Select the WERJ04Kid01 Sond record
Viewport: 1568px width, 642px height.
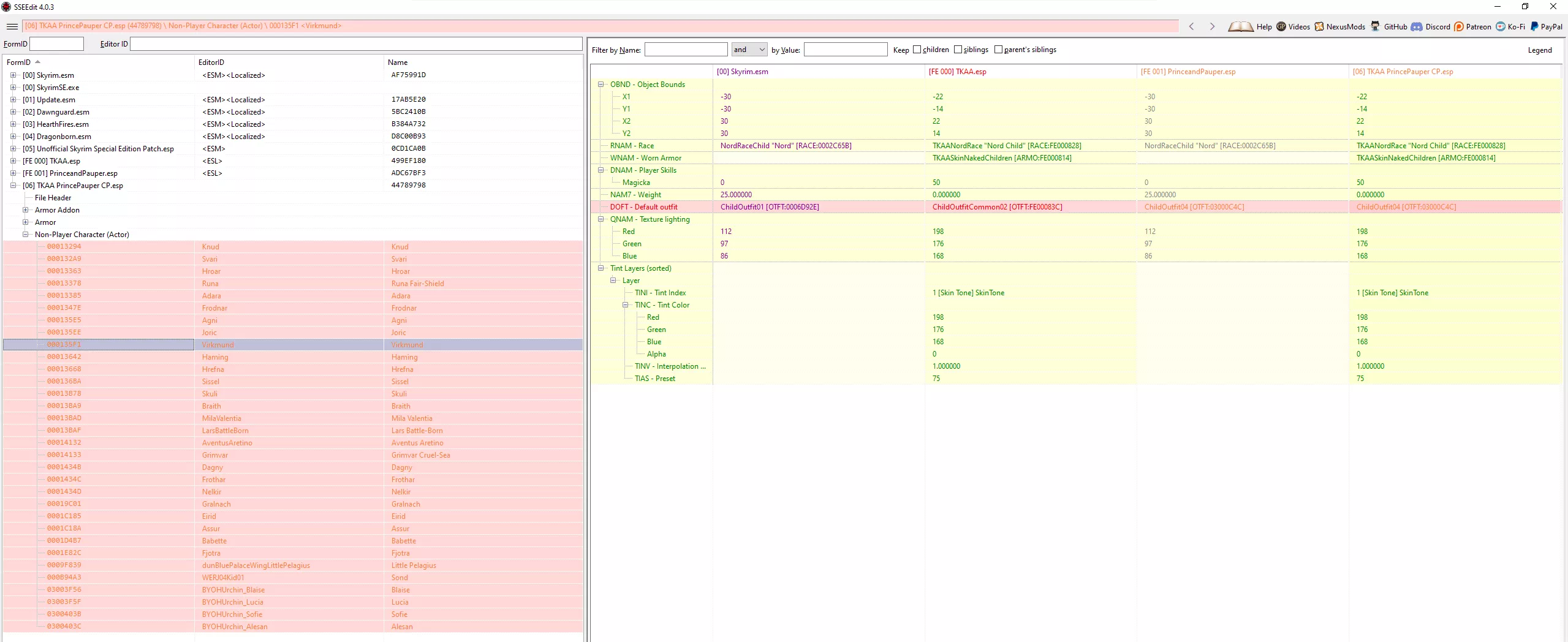293,578
